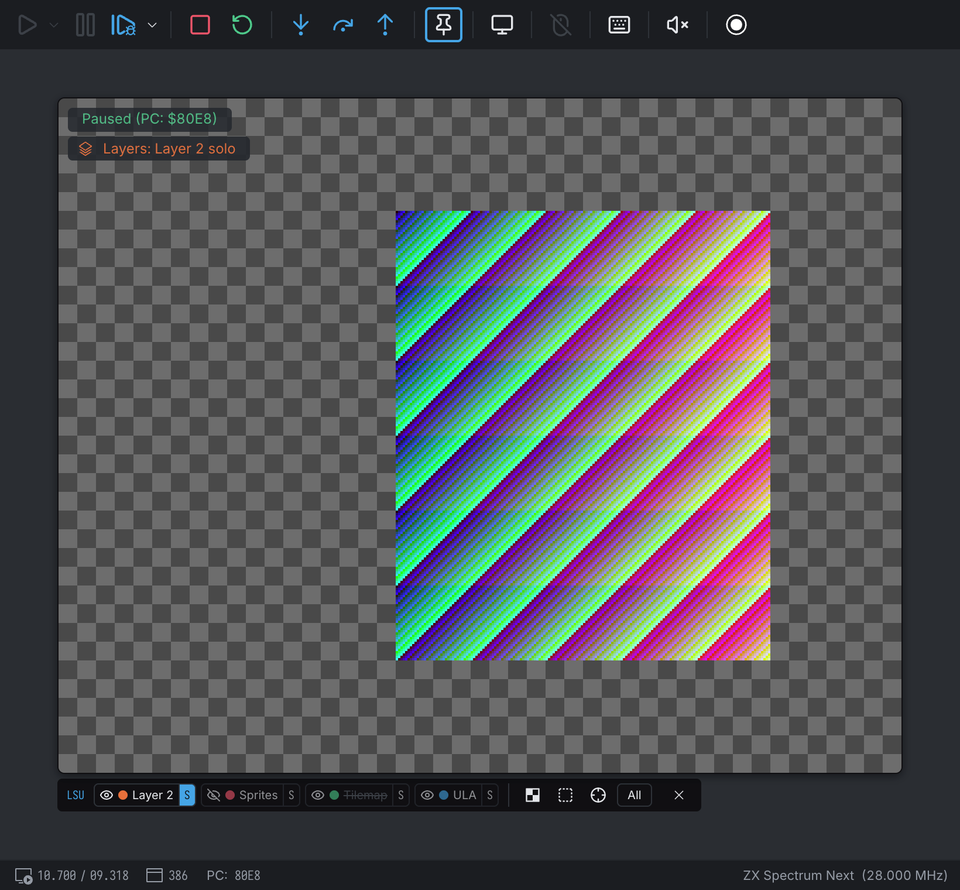960x890 pixels.
Task: Click the ULA layer label
Action: tap(464, 795)
